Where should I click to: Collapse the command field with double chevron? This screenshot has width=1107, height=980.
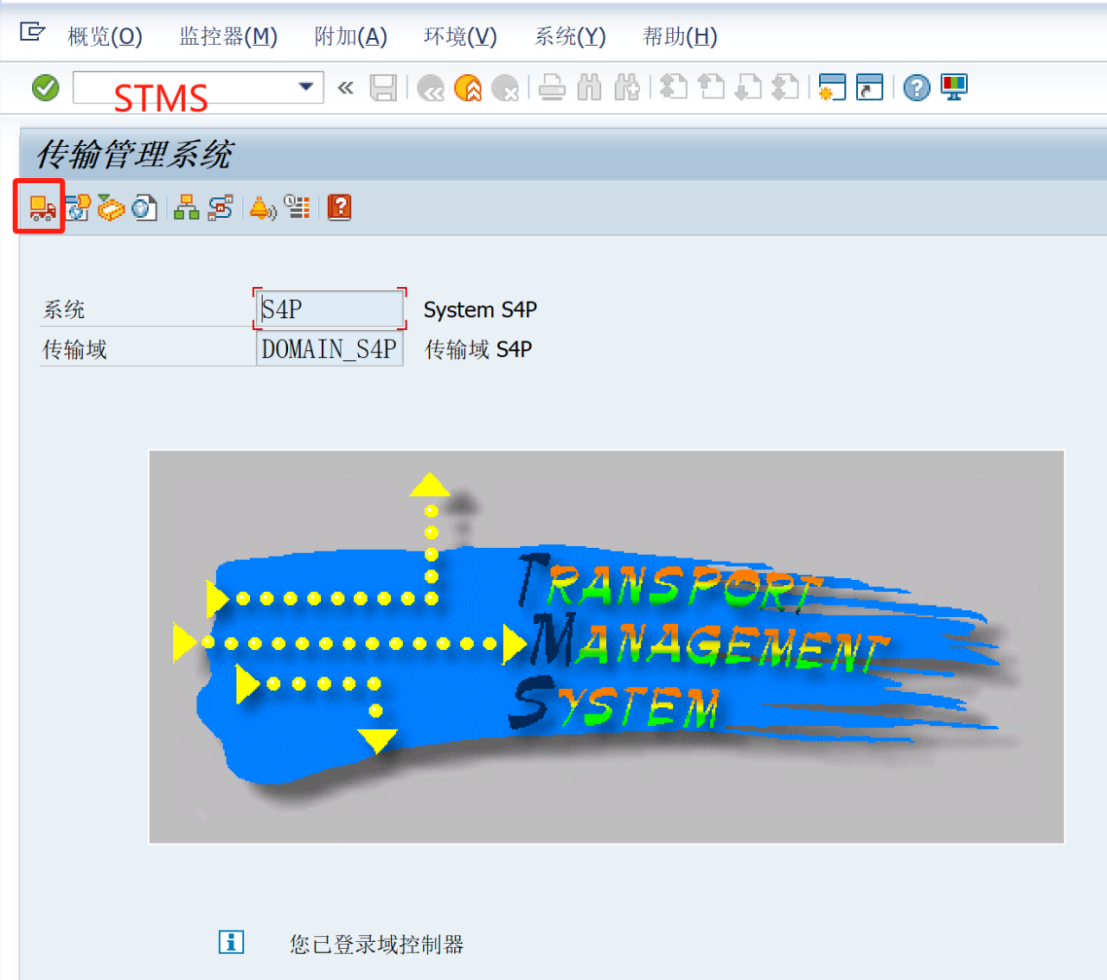[x=345, y=88]
